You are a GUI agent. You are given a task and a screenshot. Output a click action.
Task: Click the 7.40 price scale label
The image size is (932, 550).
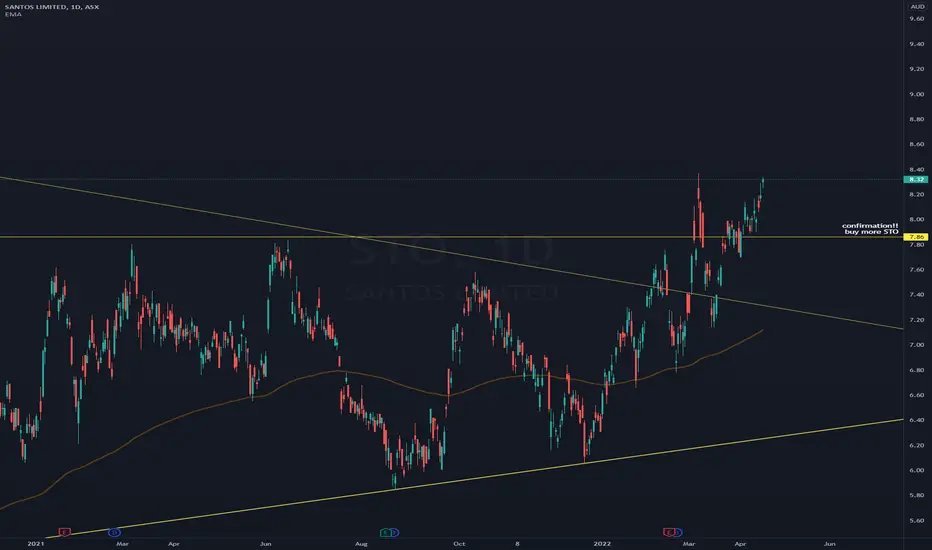pyautogui.click(x=917, y=294)
